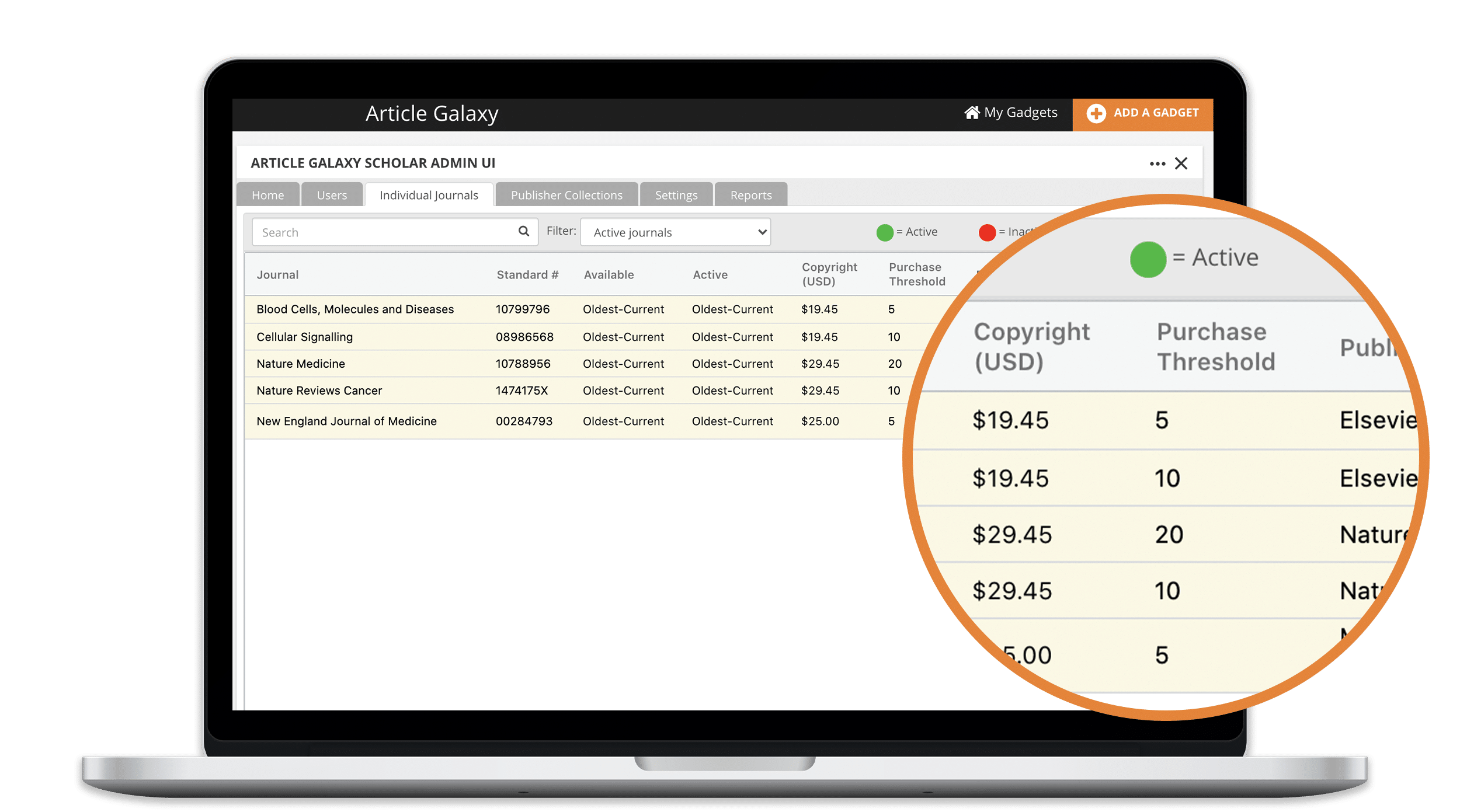
Task: Open the Settings tab
Action: coord(676,195)
